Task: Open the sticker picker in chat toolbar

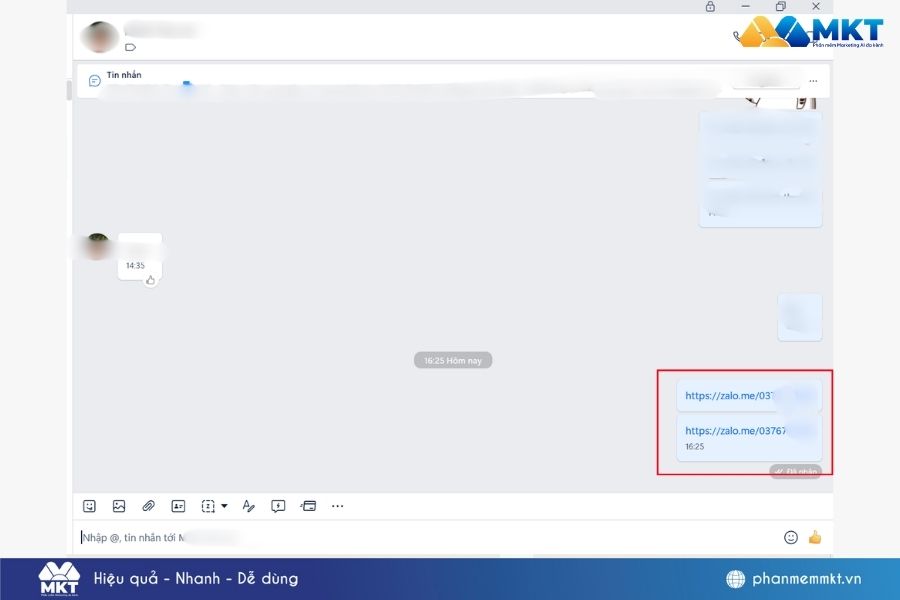Action: click(89, 506)
